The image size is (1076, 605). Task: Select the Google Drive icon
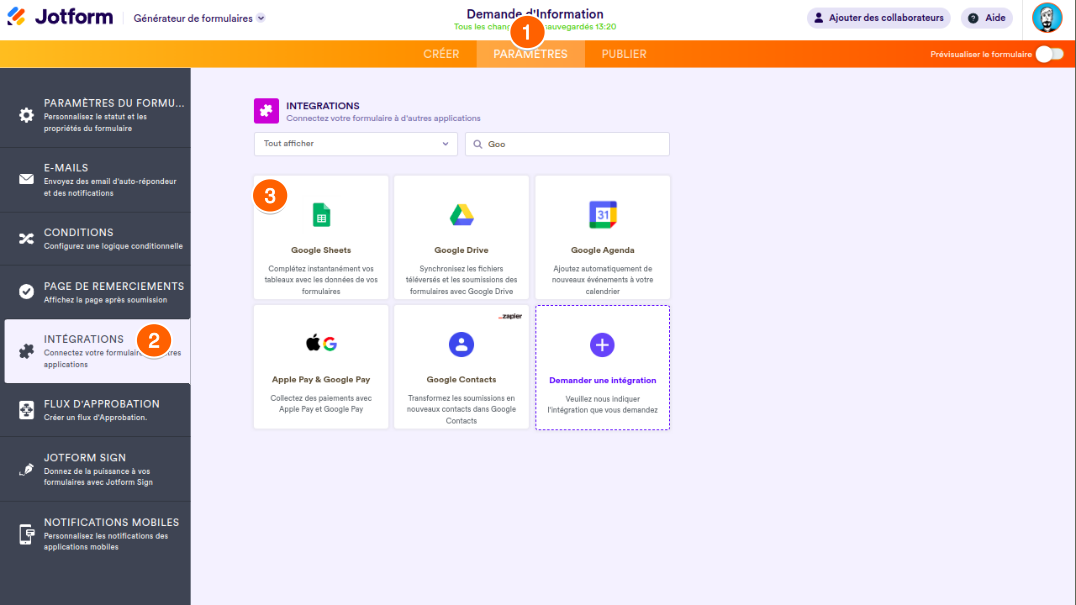pyautogui.click(x=461, y=215)
